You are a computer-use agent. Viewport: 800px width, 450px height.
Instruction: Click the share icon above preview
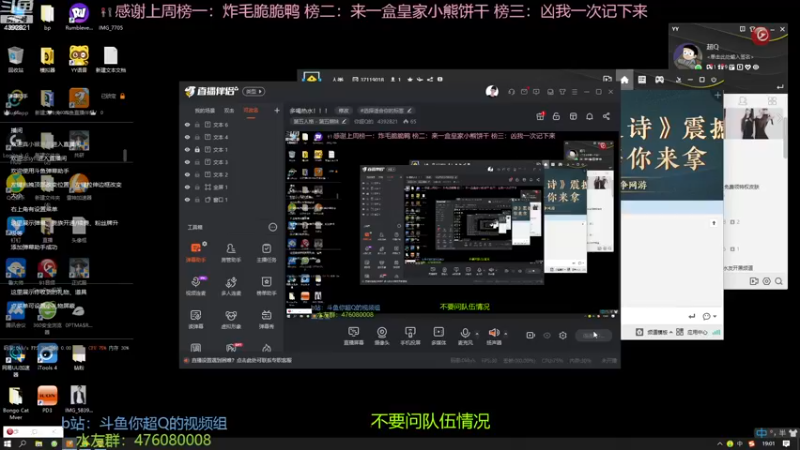coord(606,116)
